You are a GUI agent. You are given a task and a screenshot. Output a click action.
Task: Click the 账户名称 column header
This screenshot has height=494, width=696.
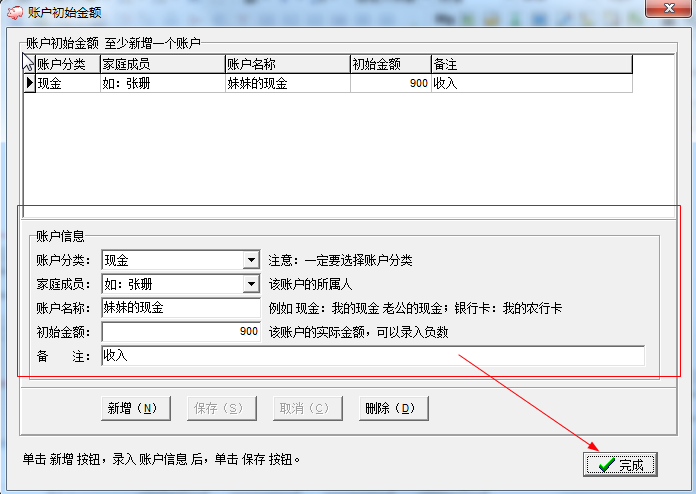[x=288, y=64]
